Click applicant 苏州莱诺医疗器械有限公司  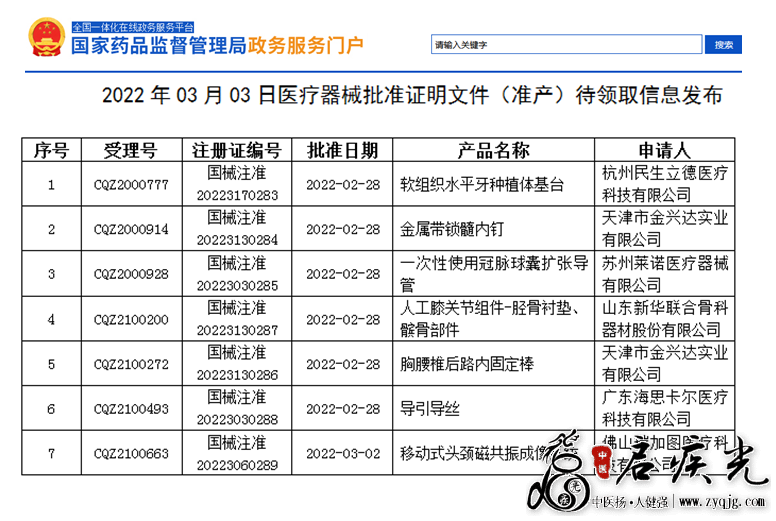click(664, 274)
